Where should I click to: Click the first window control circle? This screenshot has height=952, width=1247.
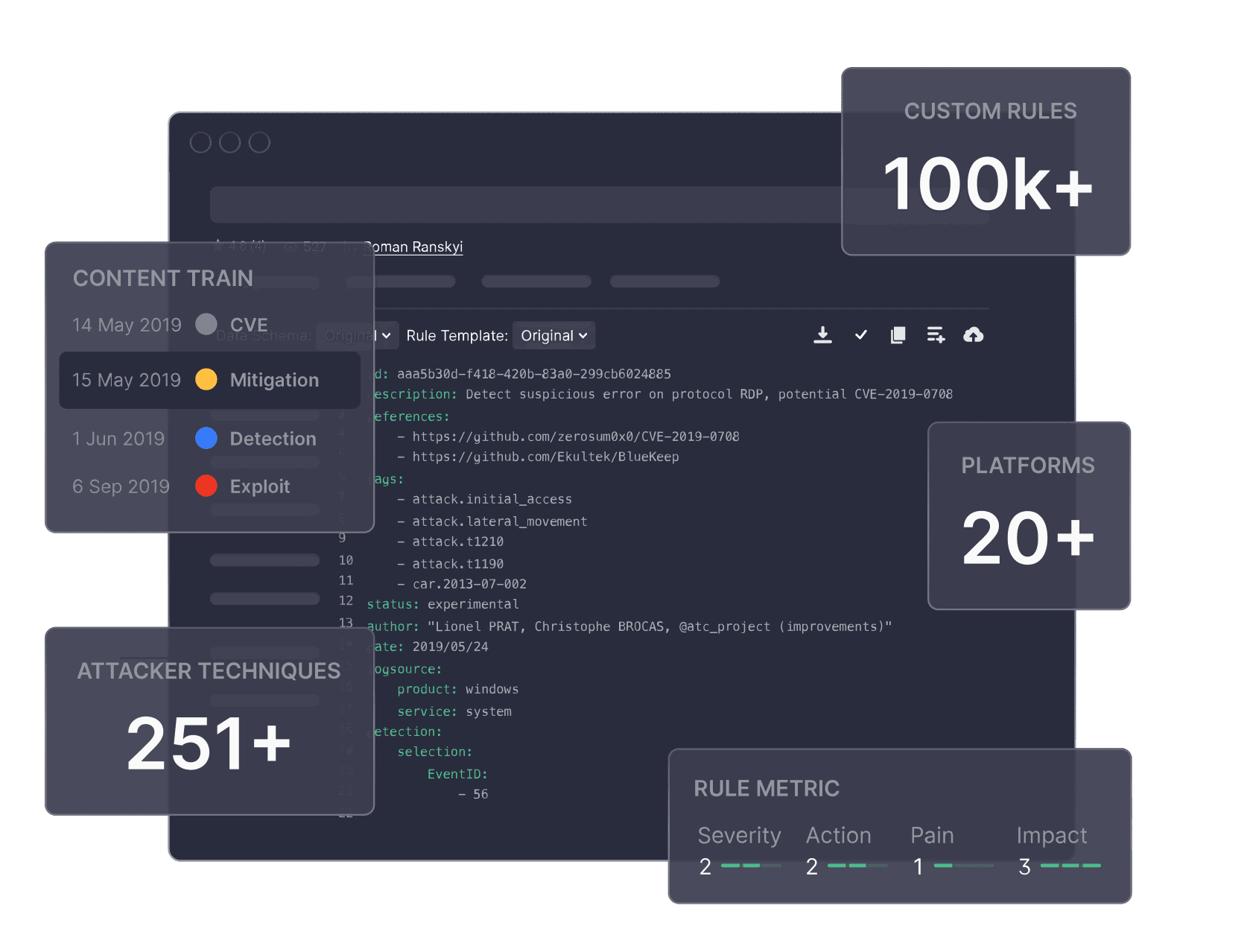(x=200, y=142)
